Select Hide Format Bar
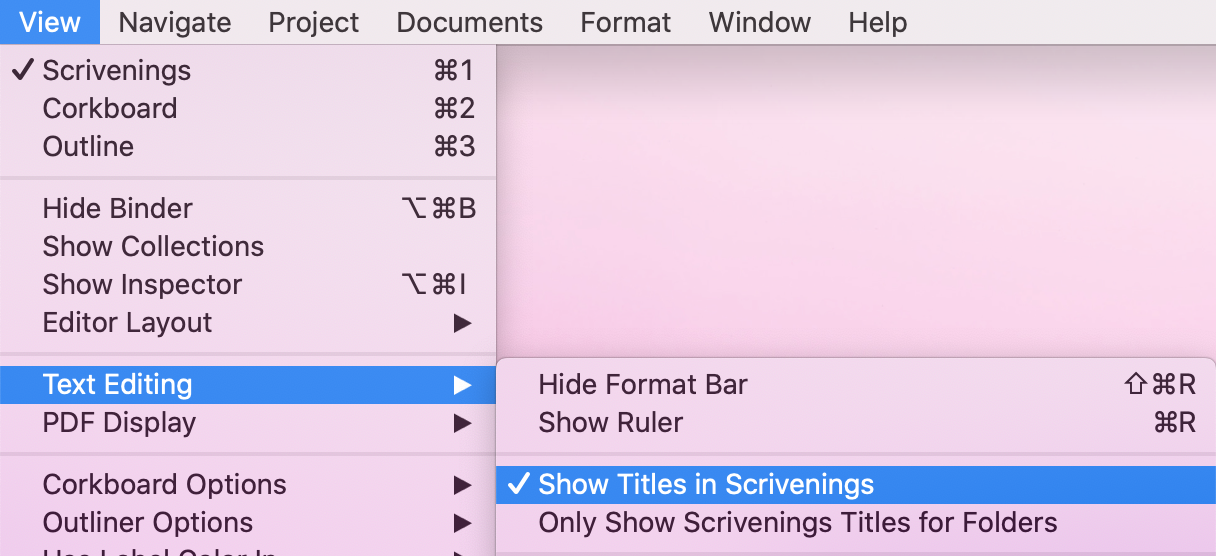The width and height of the screenshot is (1216, 556). [x=856, y=385]
